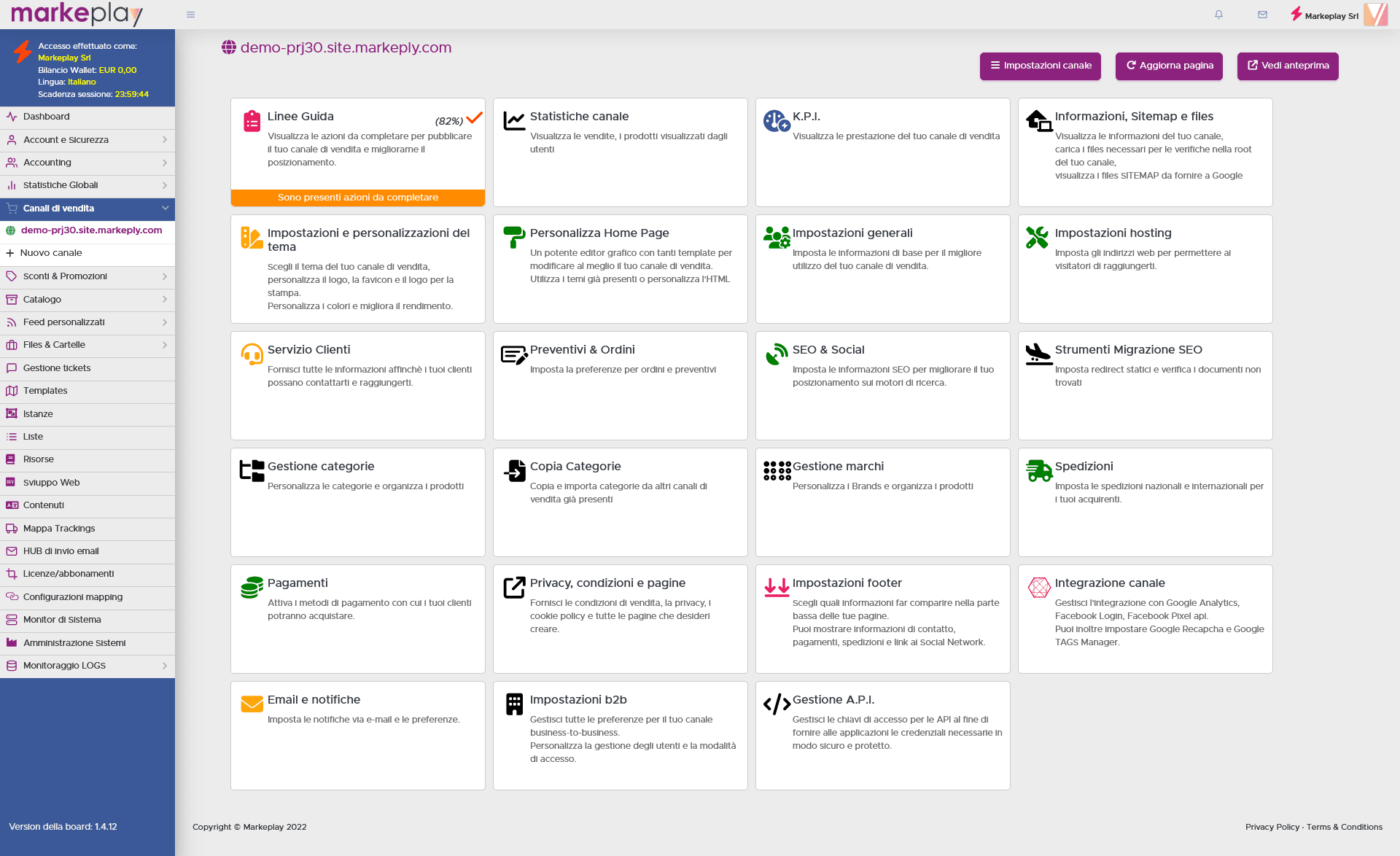Click the Servizio Clienti headset icon
The height and width of the screenshot is (856, 1400).
click(252, 354)
